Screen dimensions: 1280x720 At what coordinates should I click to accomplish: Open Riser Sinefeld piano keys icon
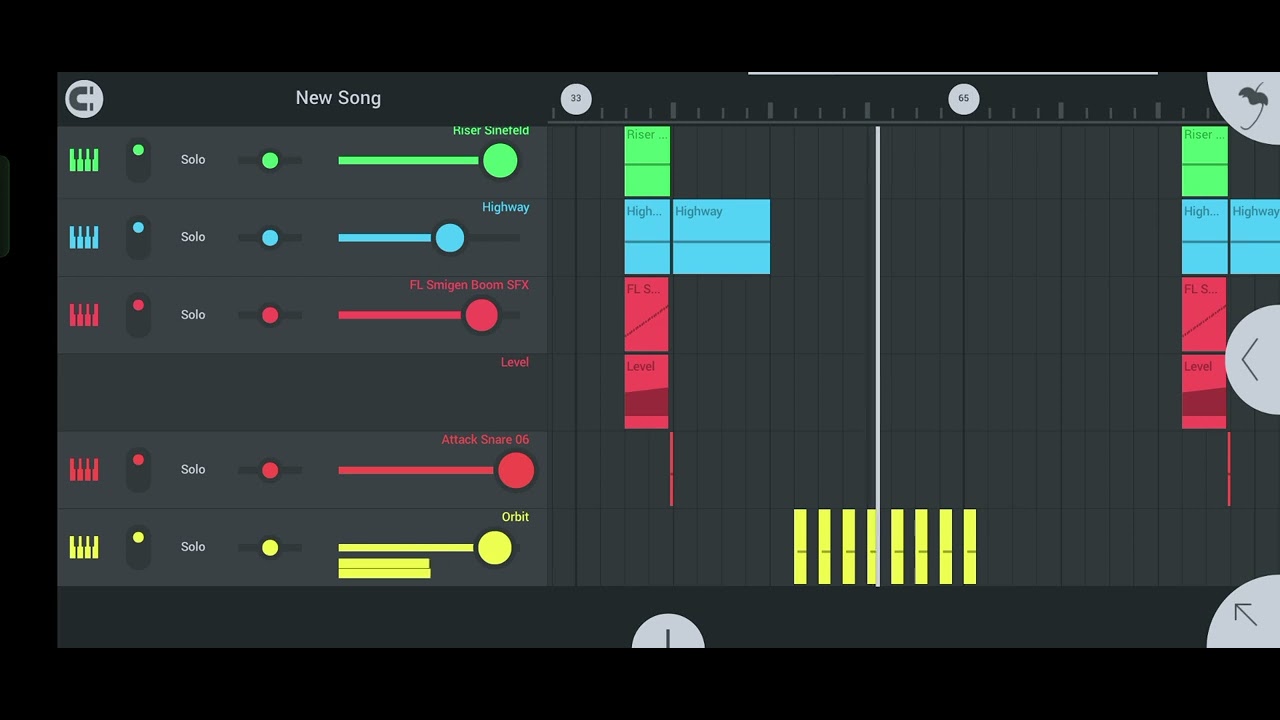pos(84,160)
